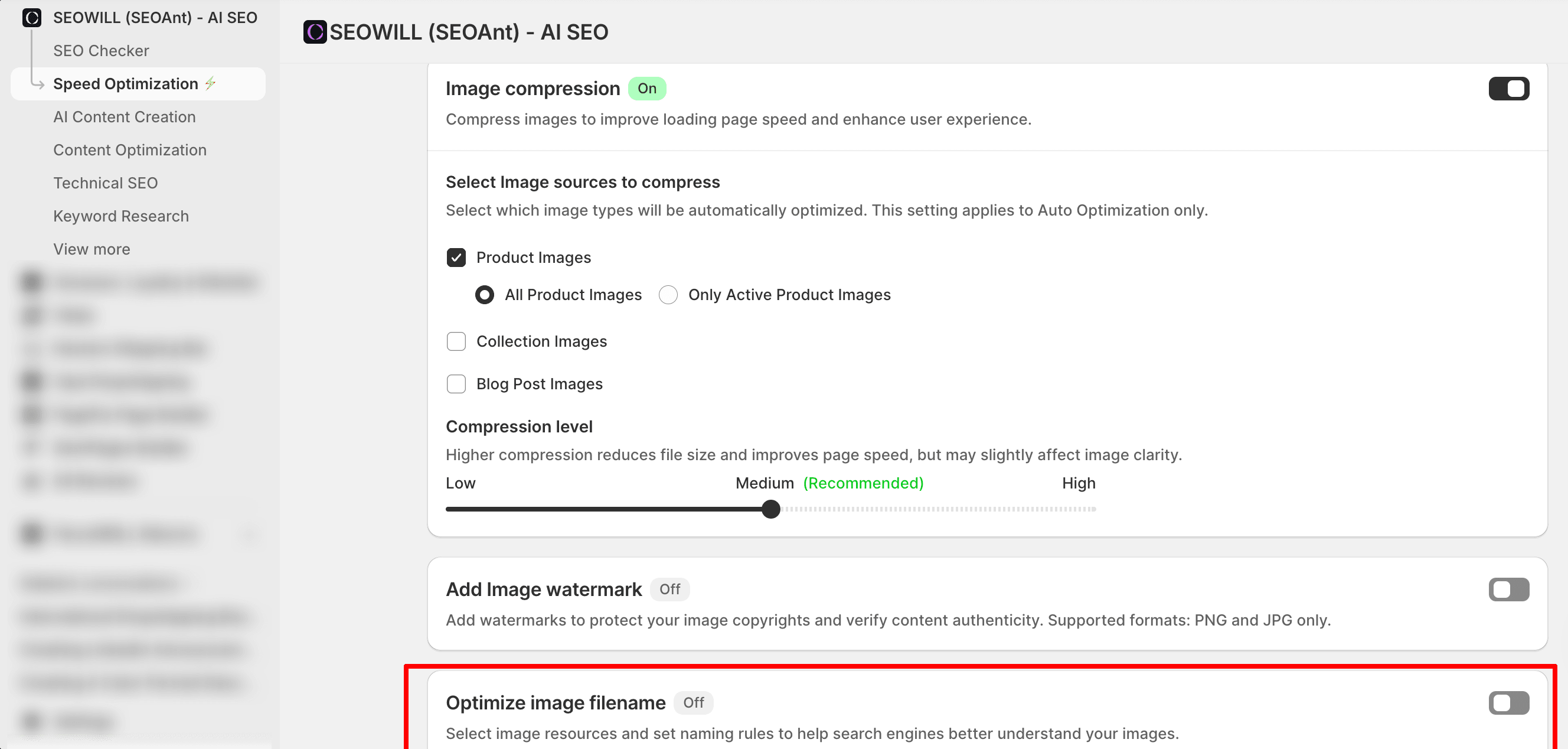1568x749 pixels.
Task: Go to AI Content Creation
Action: click(124, 117)
